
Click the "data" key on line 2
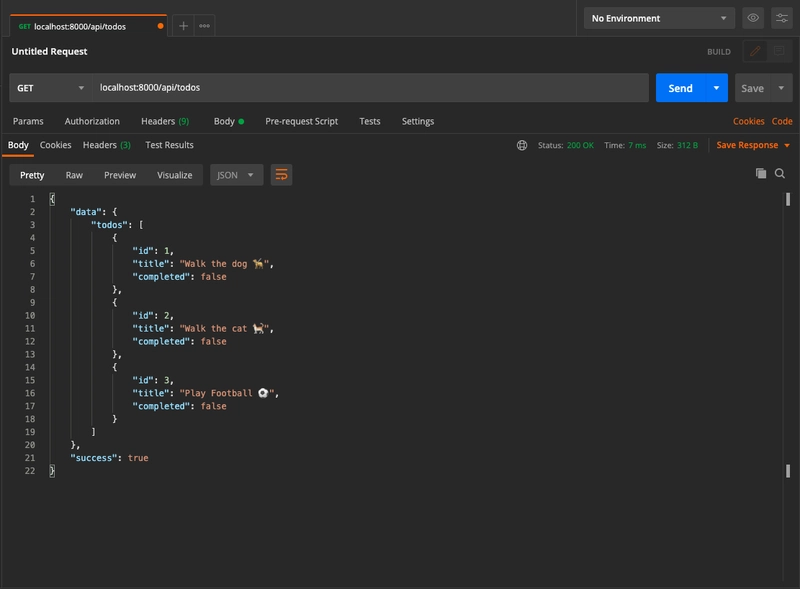(x=86, y=212)
